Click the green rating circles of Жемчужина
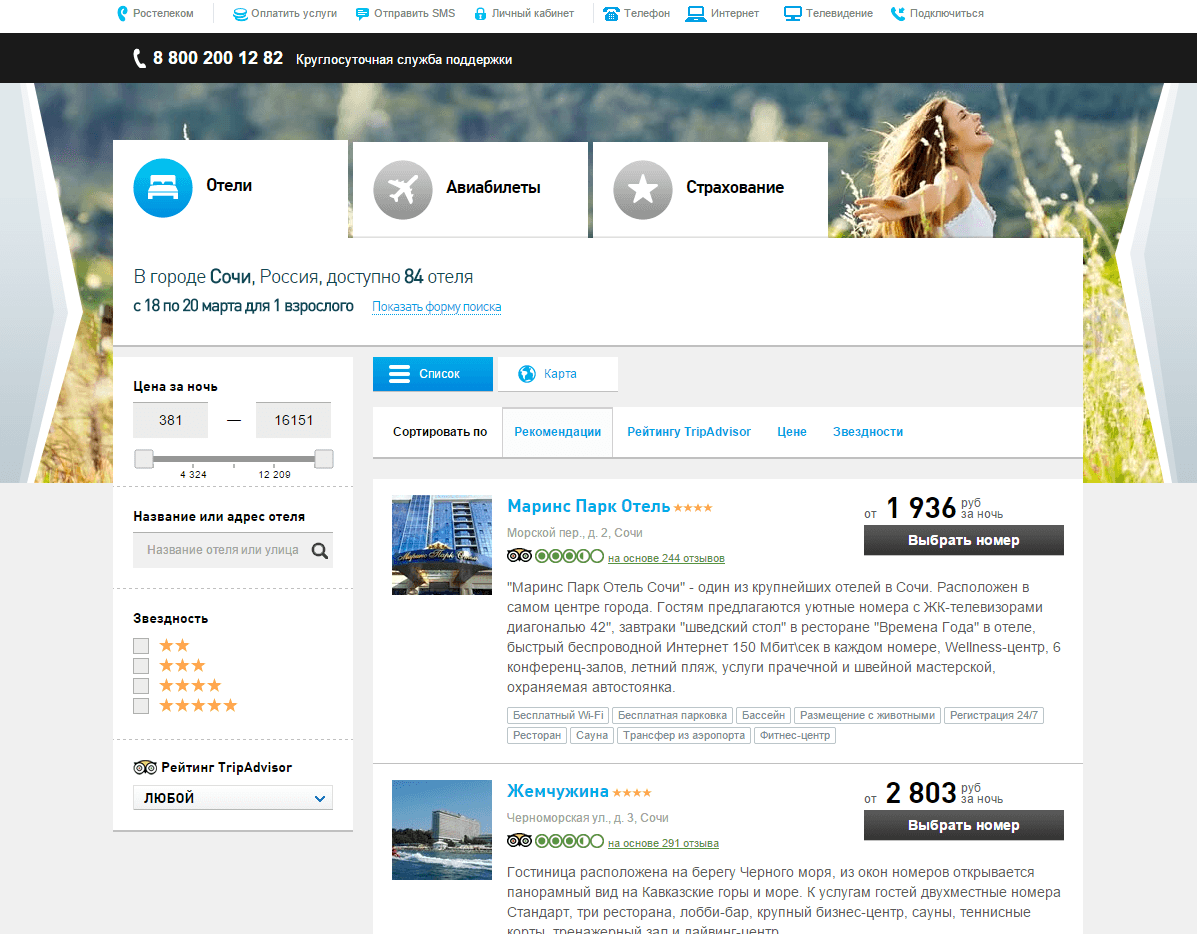Image resolution: width=1197 pixels, height=934 pixels. pos(569,841)
